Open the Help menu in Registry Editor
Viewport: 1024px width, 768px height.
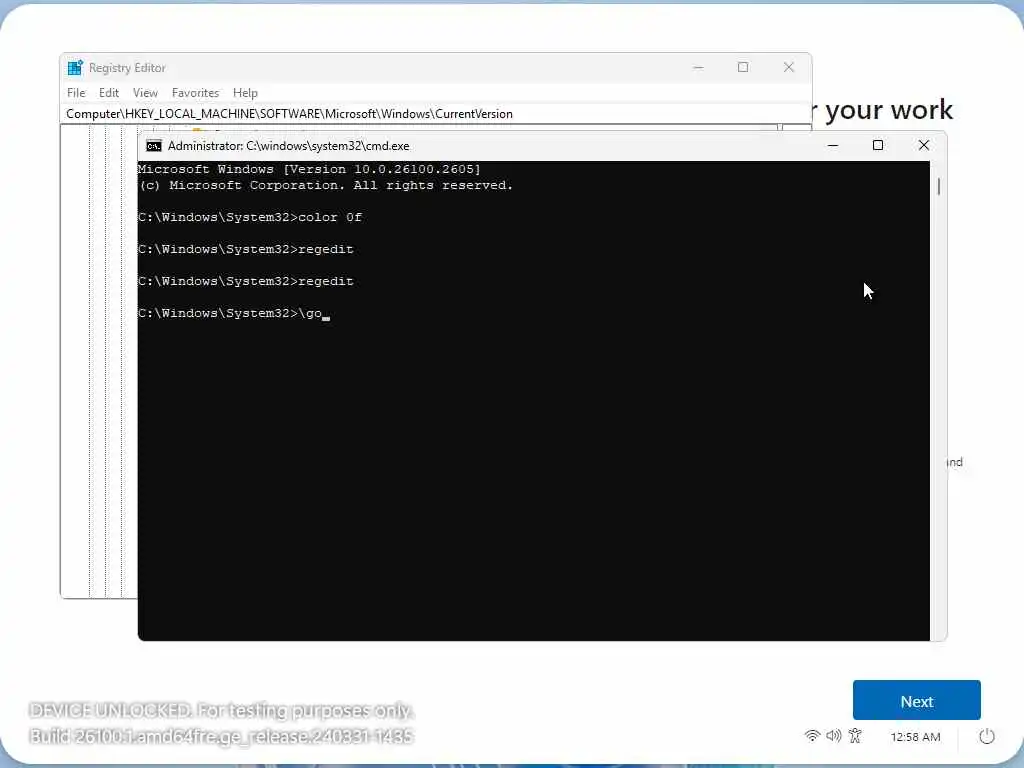245,93
